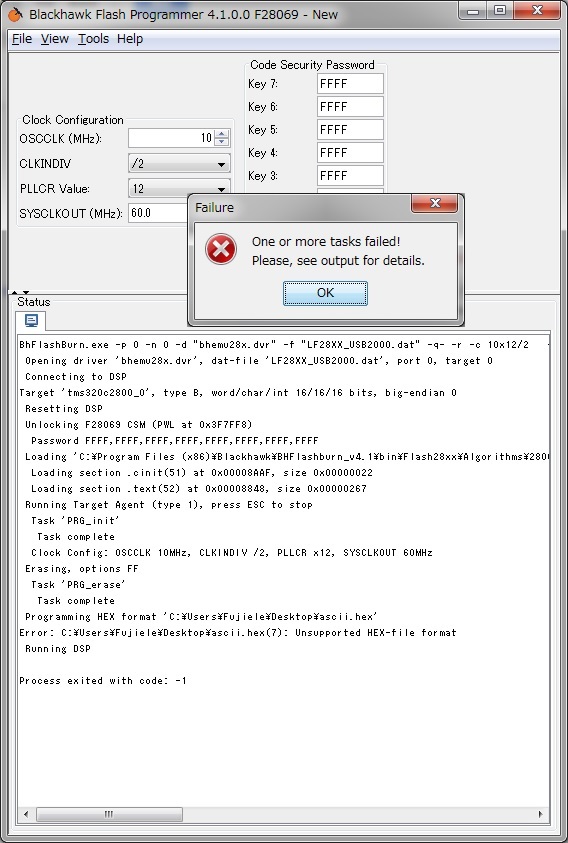
Task: Open the Help menu
Action: tap(130, 39)
